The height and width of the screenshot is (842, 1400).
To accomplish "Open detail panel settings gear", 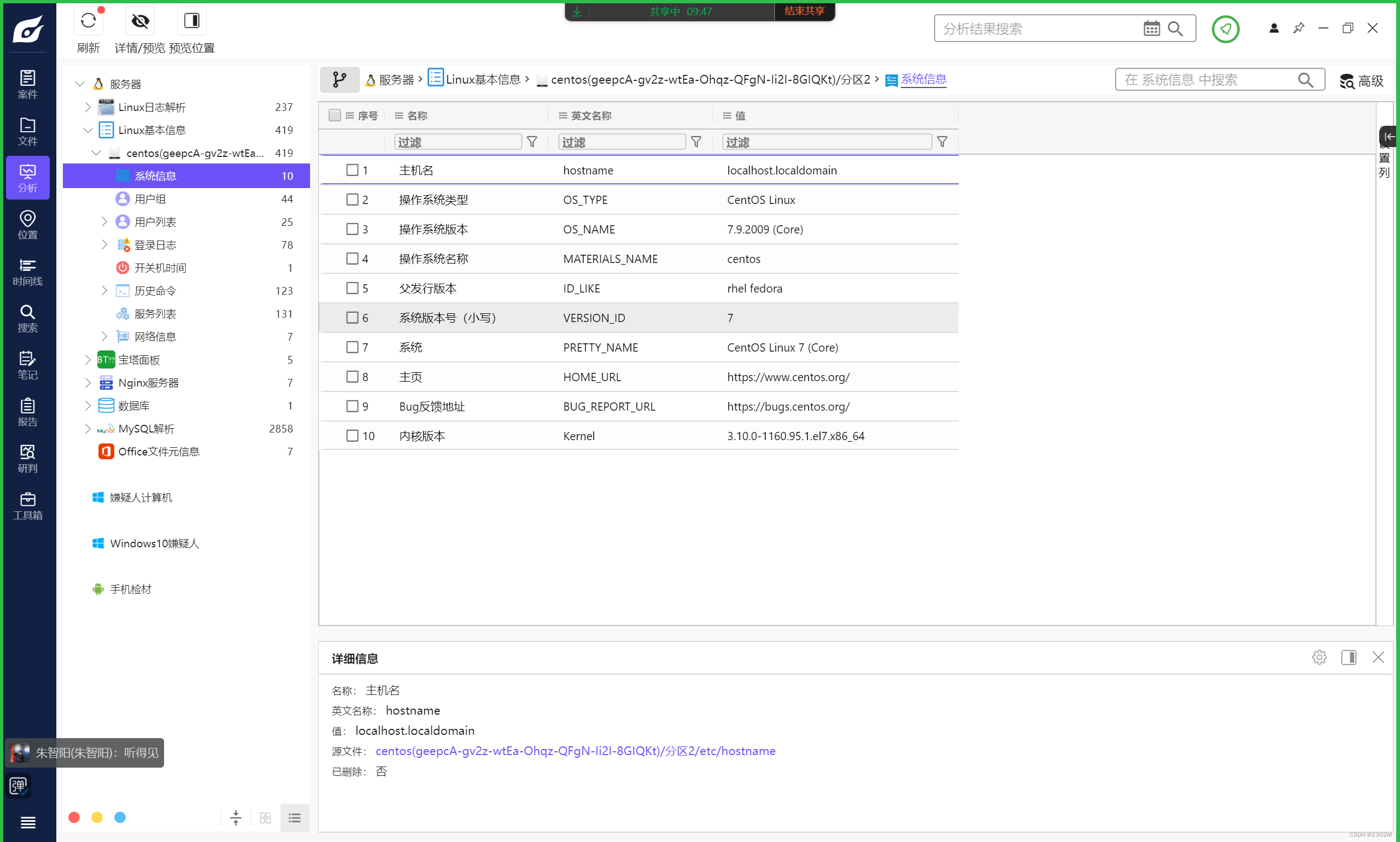I will coord(1319,657).
